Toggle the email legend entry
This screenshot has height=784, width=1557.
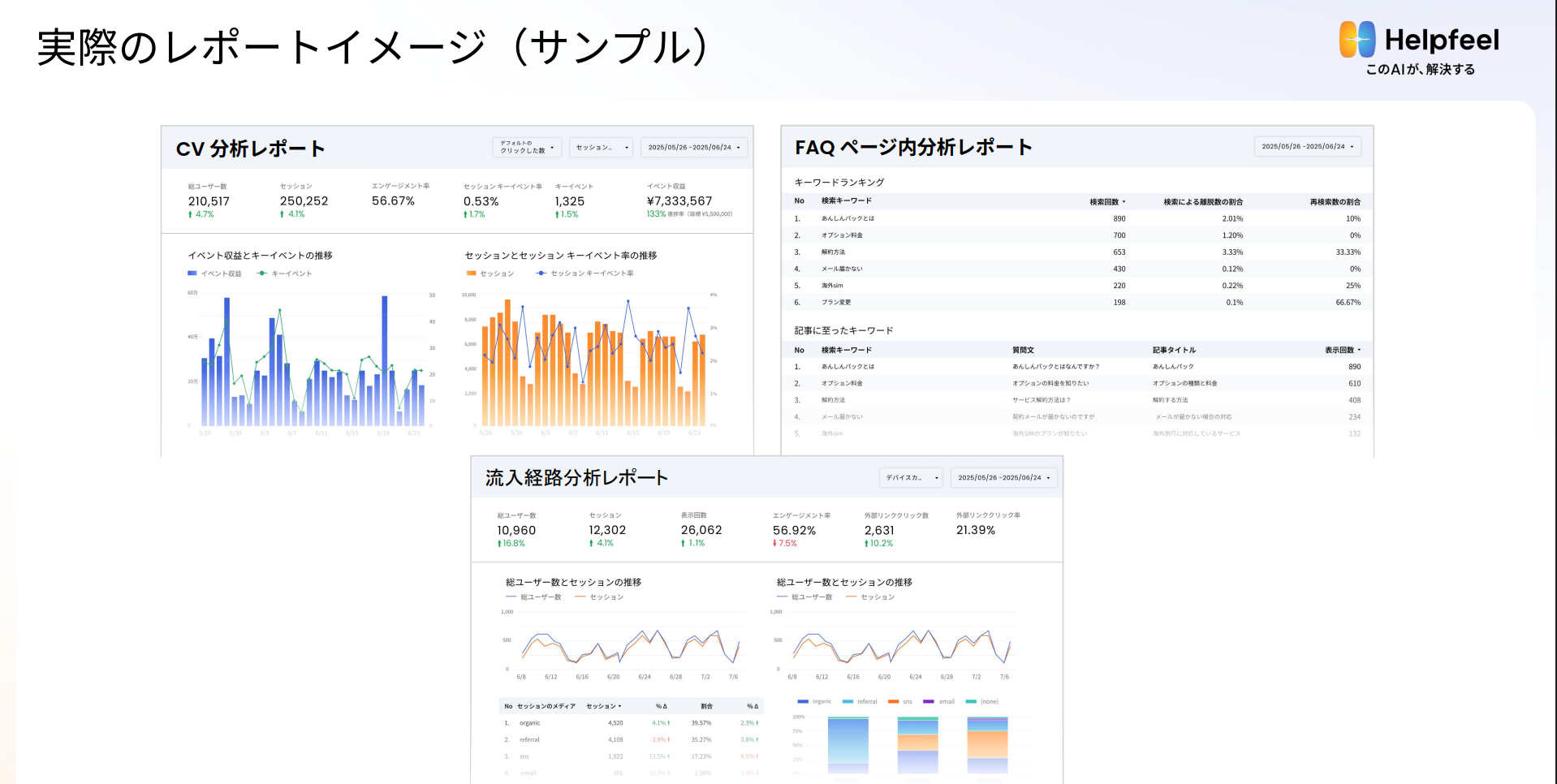pos(928,701)
